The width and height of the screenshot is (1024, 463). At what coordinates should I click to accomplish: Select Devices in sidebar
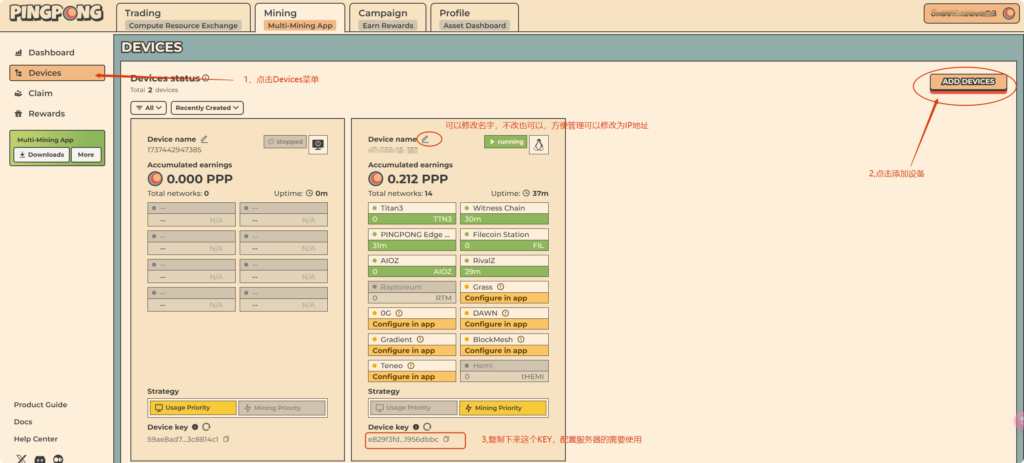(57, 73)
